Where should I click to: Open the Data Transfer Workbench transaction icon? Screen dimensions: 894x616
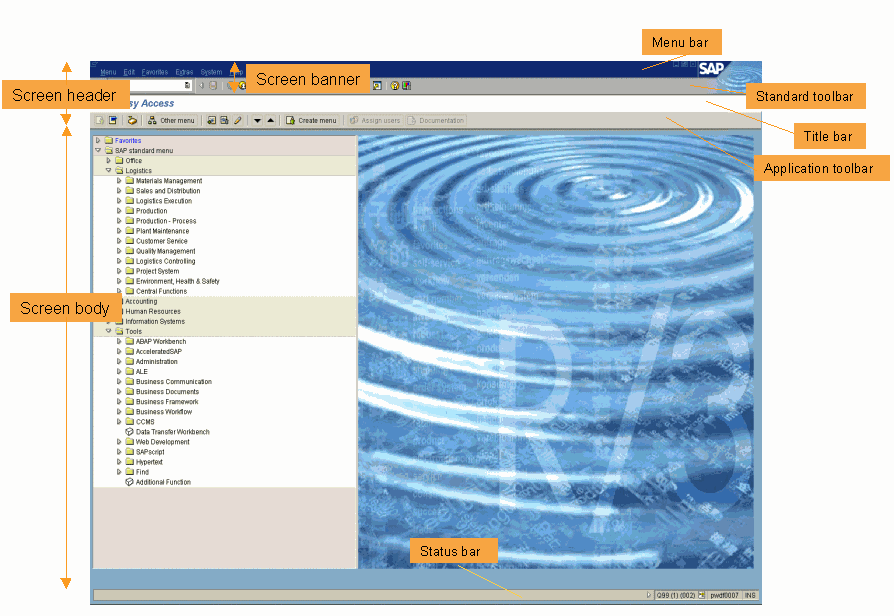(129, 432)
